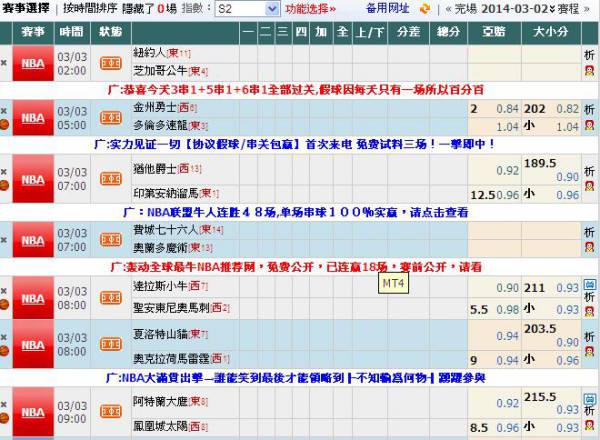Click over/under value 189.5

[x=540, y=163]
